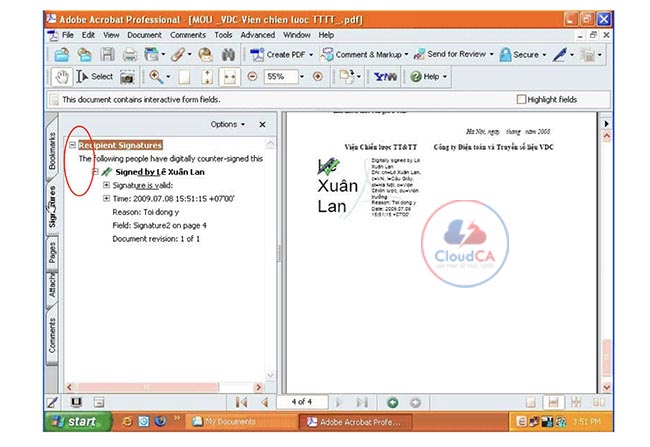Activate the Select text tool

pyautogui.click(x=95, y=77)
